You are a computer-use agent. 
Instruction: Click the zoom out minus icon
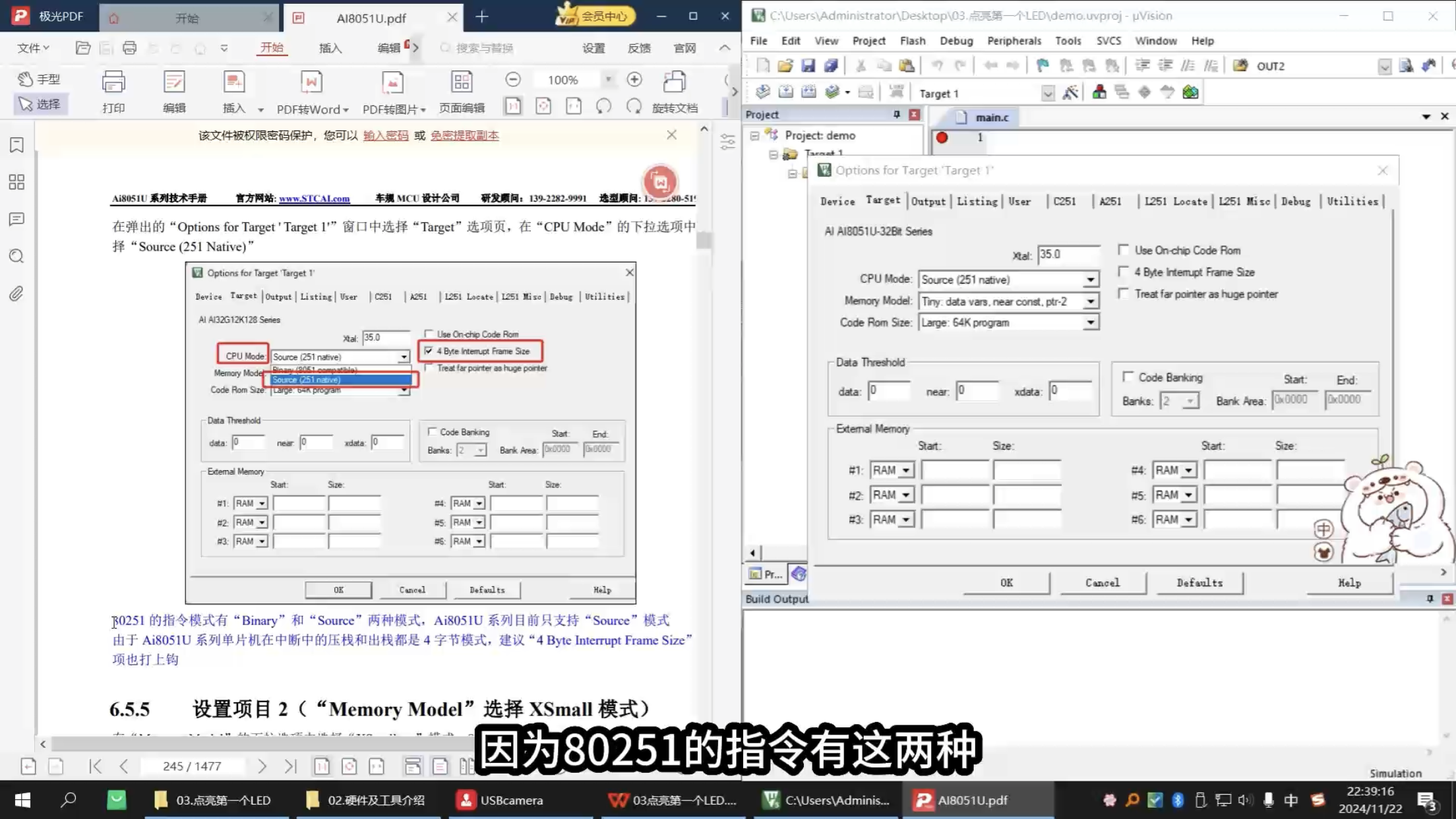pos(513,80)
